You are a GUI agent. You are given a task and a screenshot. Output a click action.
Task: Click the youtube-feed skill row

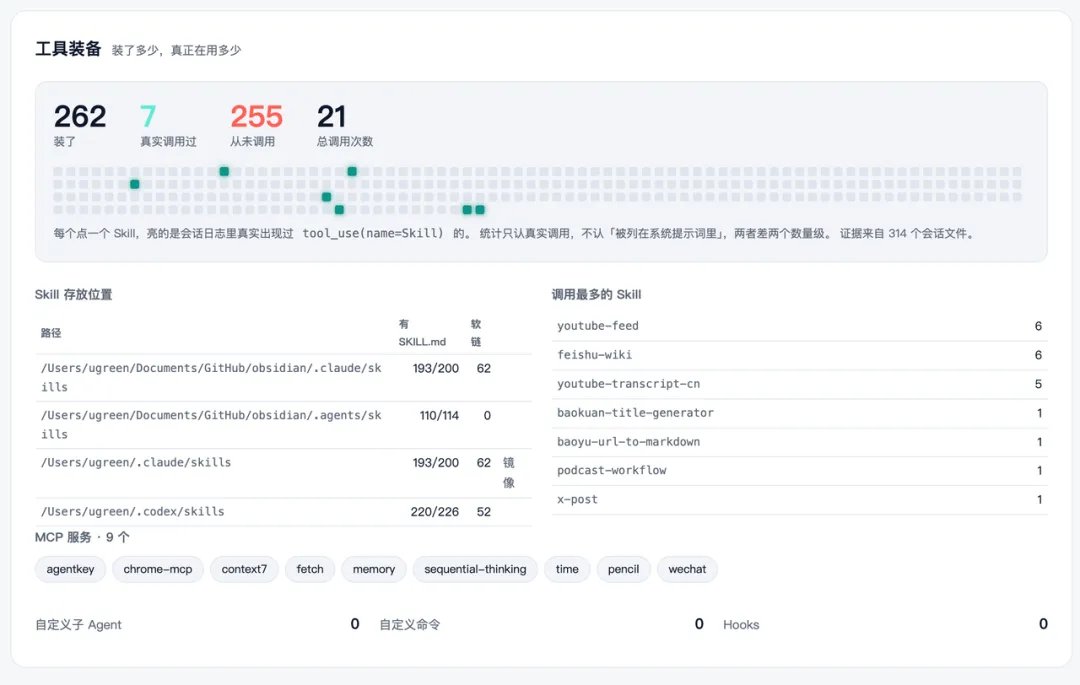[800, 326]
